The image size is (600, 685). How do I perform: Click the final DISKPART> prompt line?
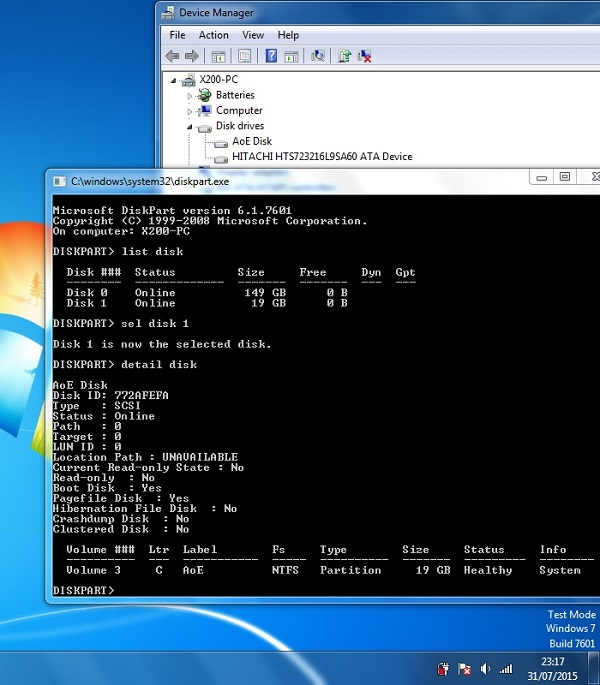(83, 591)
